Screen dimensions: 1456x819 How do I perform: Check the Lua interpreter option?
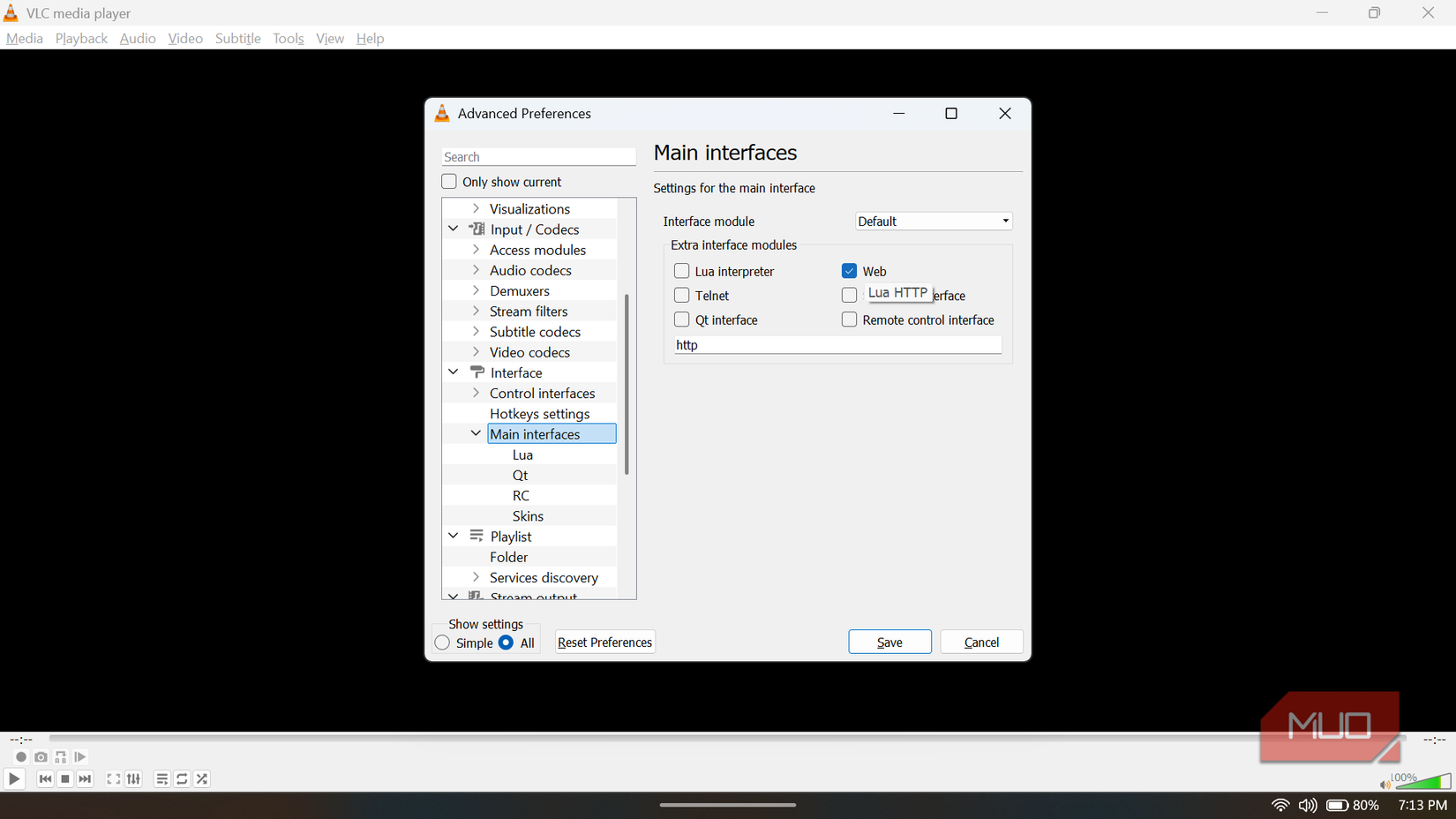coord(681,271)
